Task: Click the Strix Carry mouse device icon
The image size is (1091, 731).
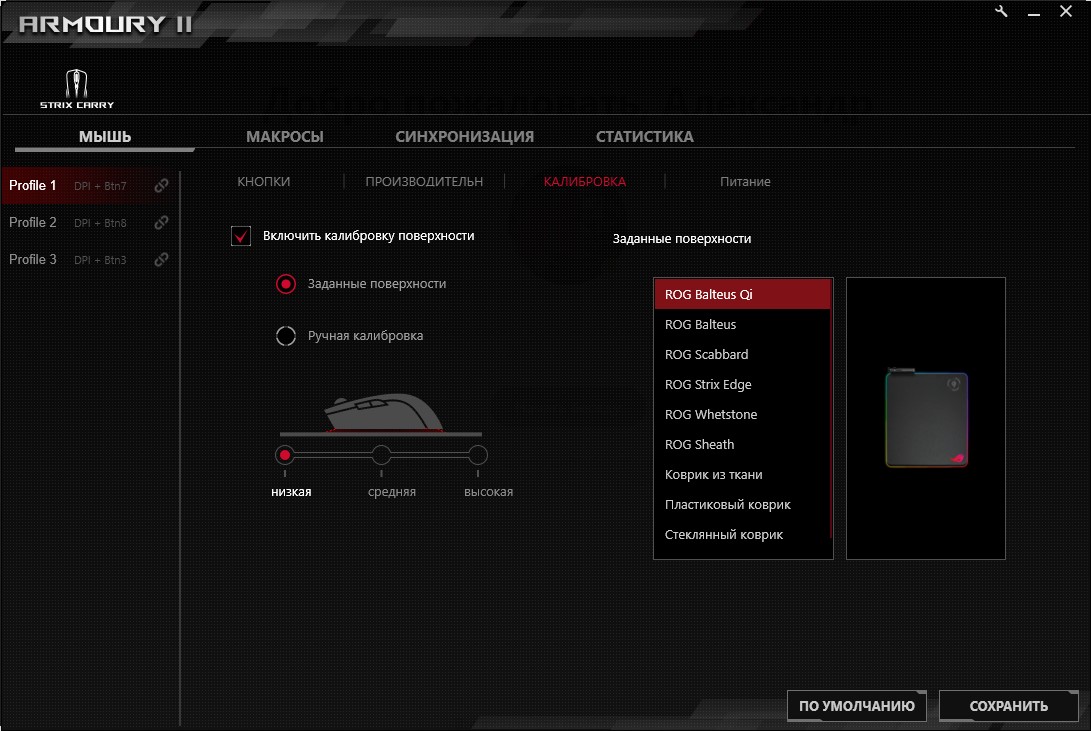Action: (77, 87)
